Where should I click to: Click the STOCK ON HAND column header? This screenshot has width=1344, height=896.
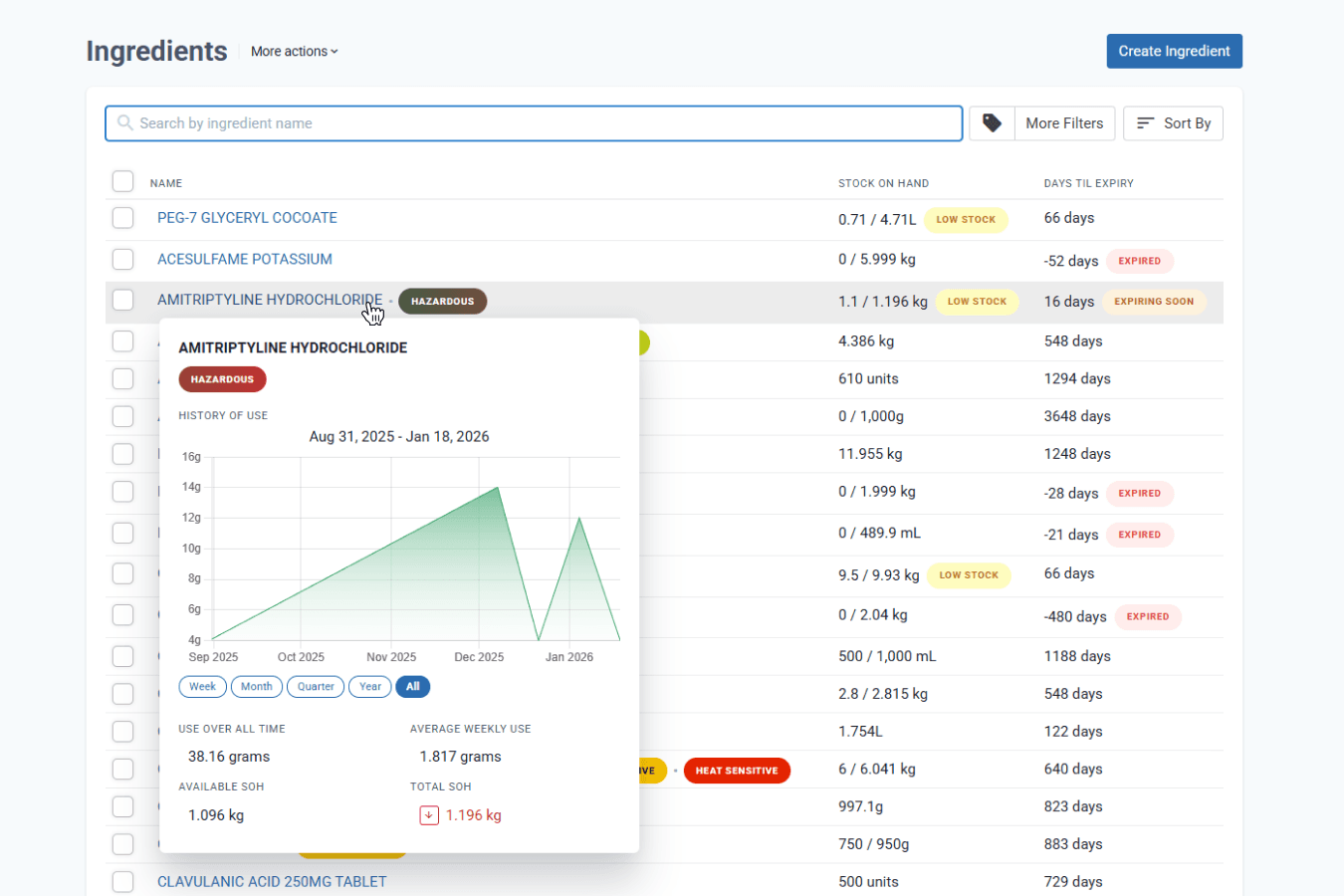click(x=883, y=183)
